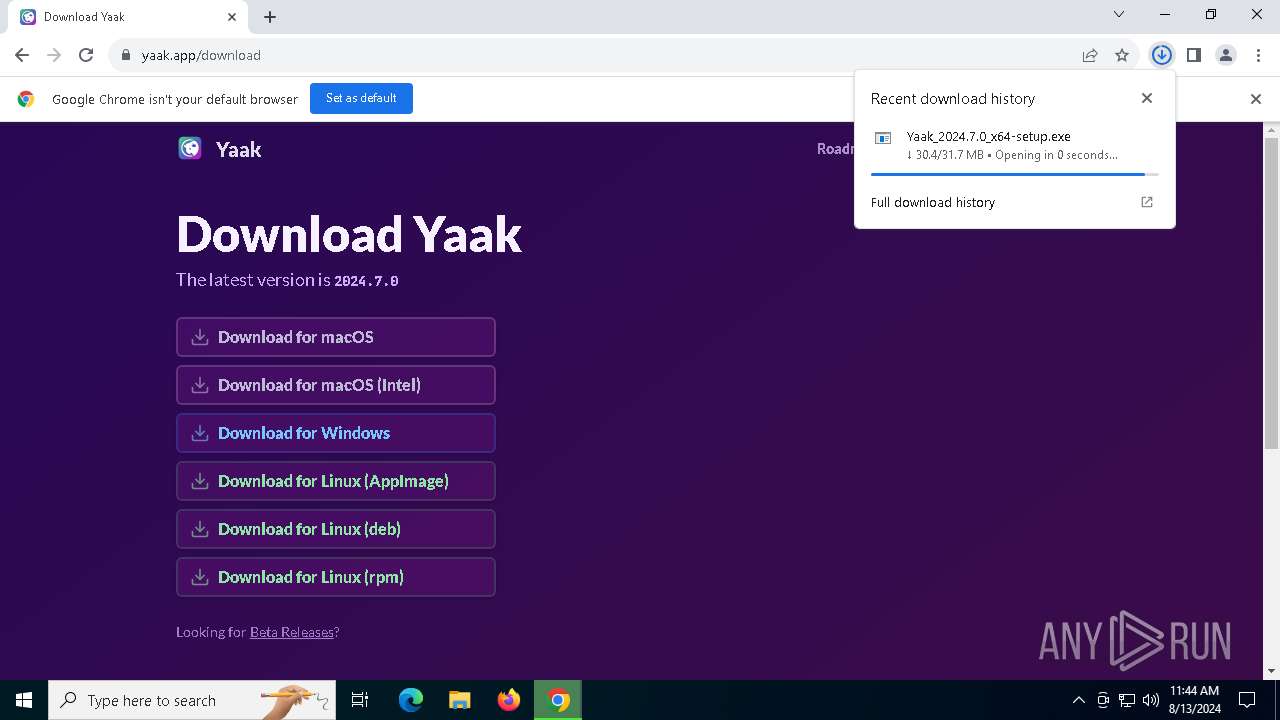The height and width of the screenshot is (720, 1280).
Task: Open a new tab with plus icon
Action: click(270, 17)
